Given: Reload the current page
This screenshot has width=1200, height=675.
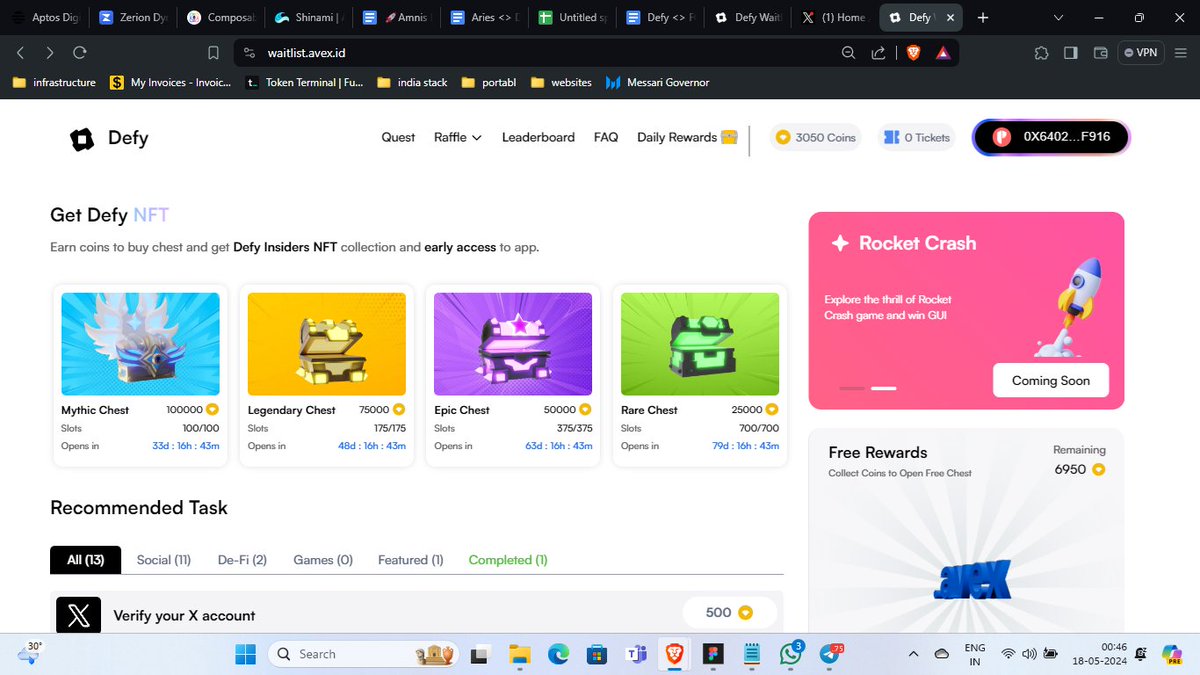Looking at the screenshot, I should pyautogui.click(x=80, y=52).
